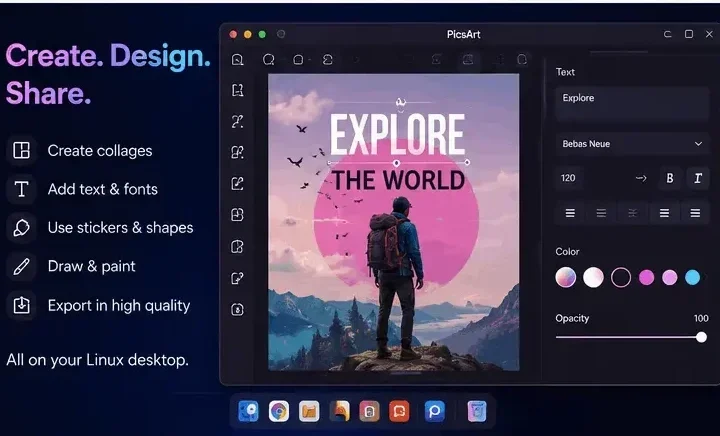
Task: Open the red-orange chat bubble app in the dock
Action: 399,411
